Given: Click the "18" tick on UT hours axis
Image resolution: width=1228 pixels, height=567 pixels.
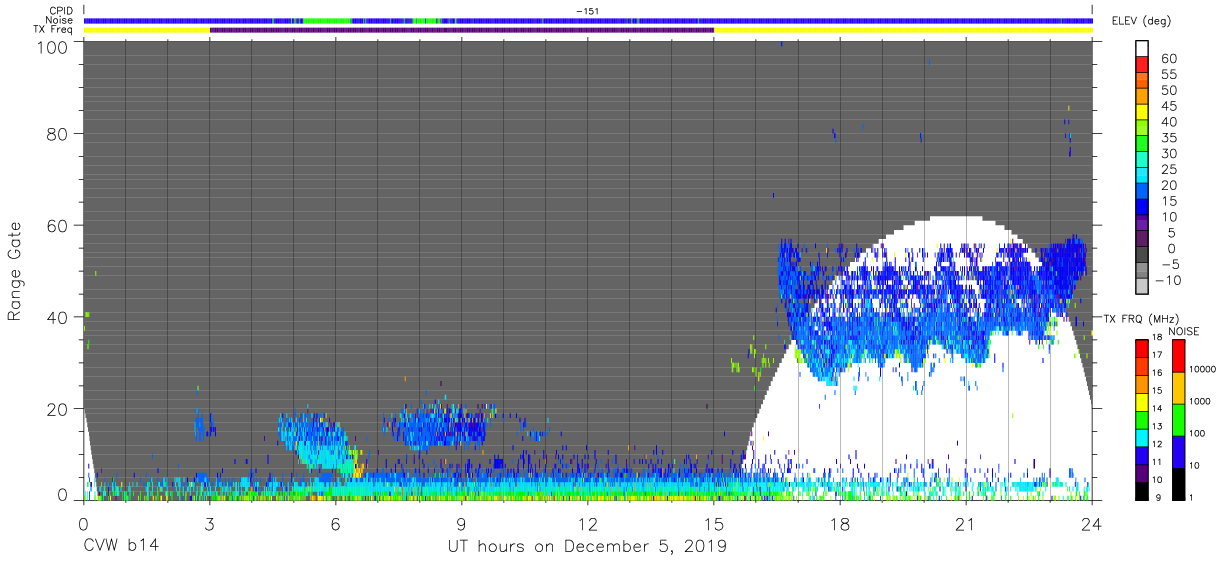Looking at the screenshot, I should (840, 523).
